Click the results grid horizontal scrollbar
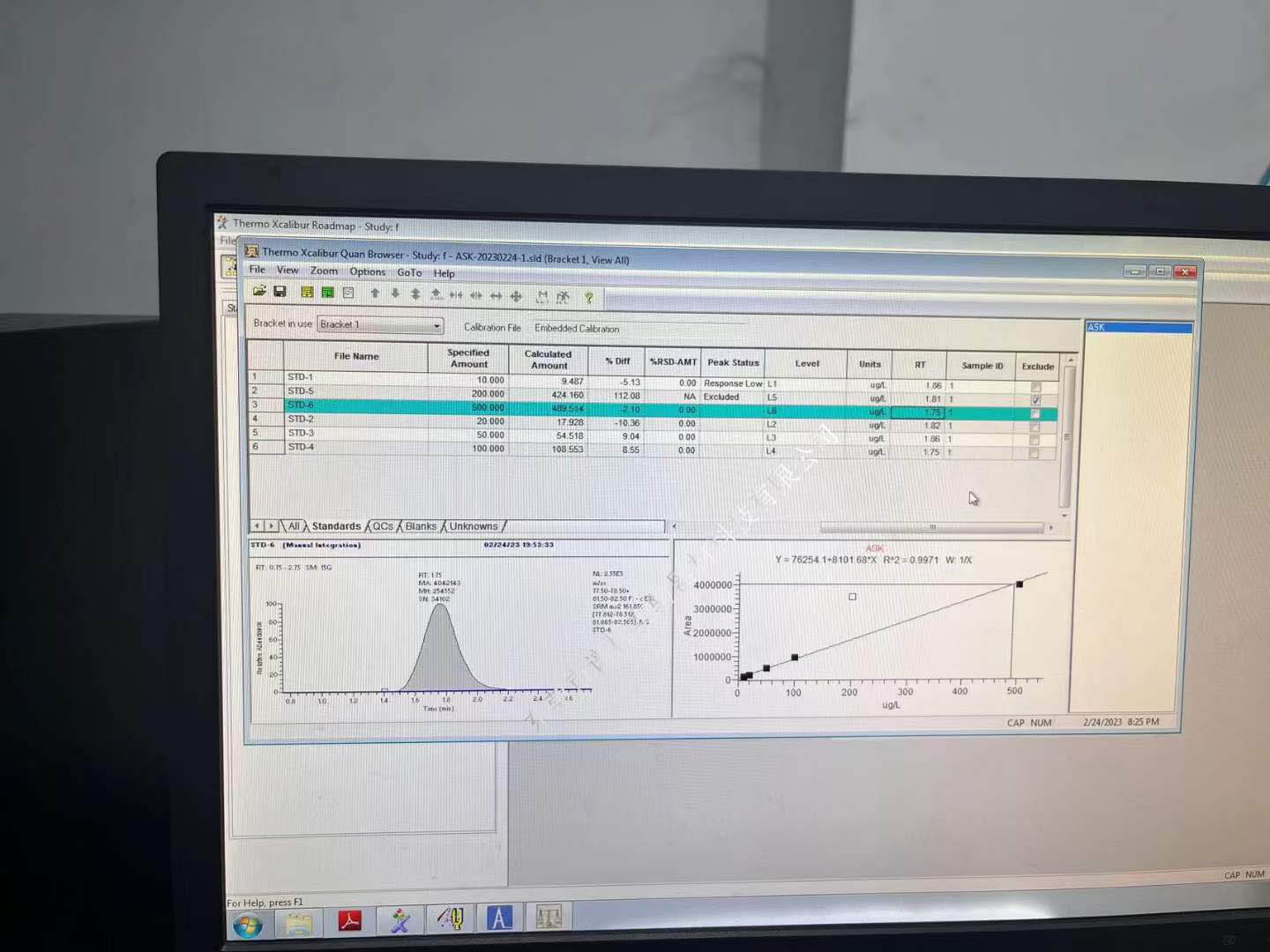The image size is (1270, 952). pos(930,527)
